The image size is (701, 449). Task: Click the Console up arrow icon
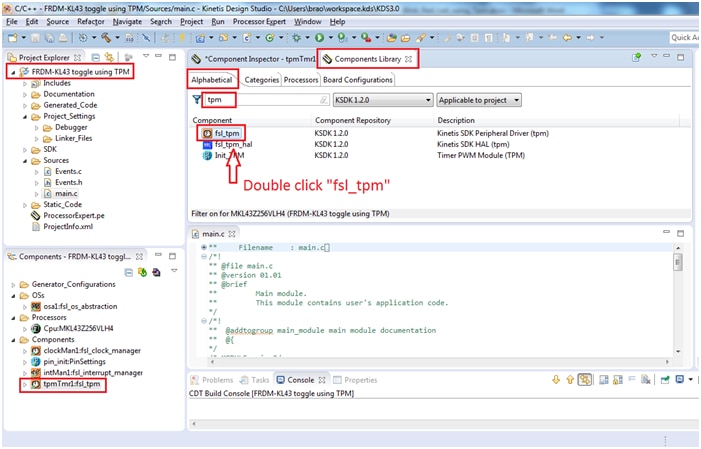pos(570,380)
